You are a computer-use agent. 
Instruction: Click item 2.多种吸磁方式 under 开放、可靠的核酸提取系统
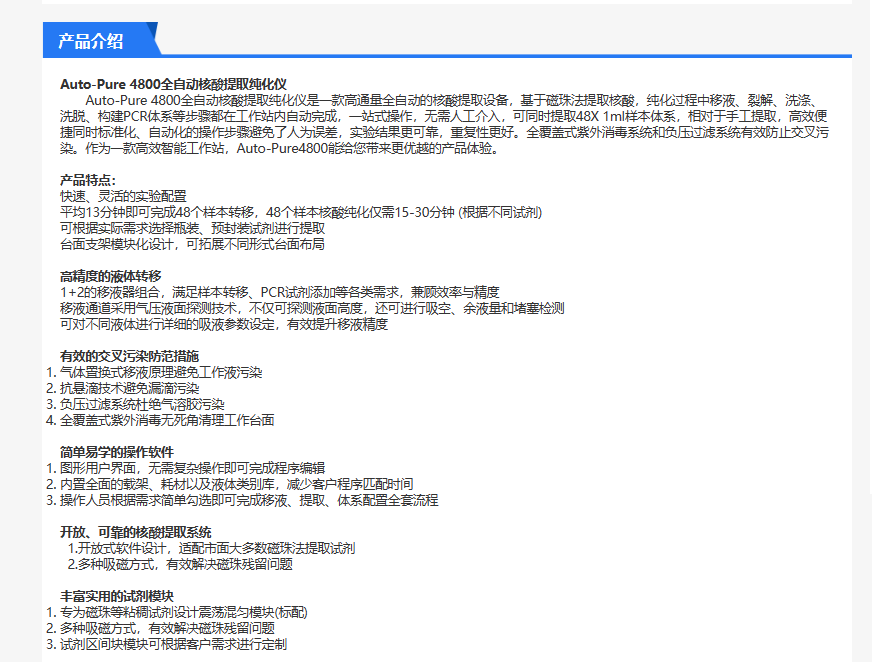pos(180,565)
